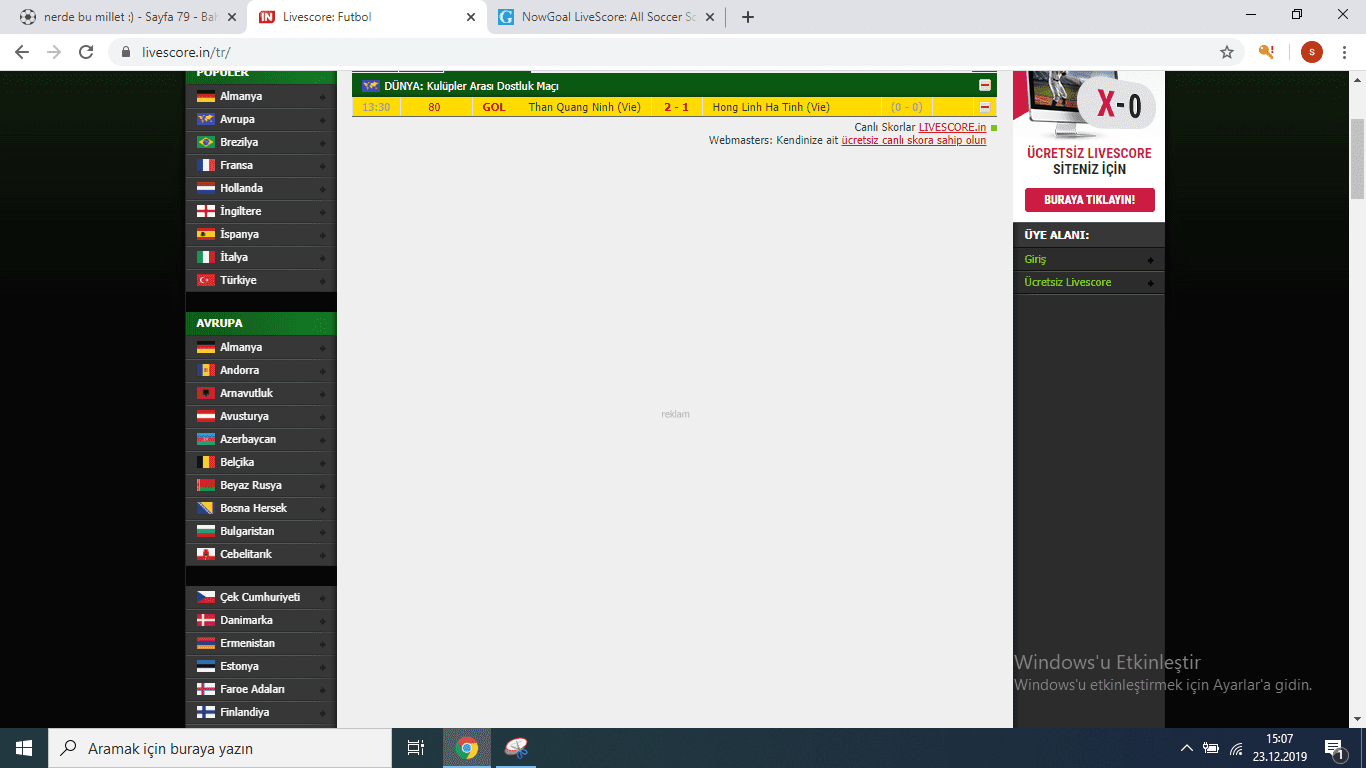The height and width of the screenshot is (768, 1366).
Task: Click Hong Linh Ha Tinh (Vie) team name
Action: [771, 107]
